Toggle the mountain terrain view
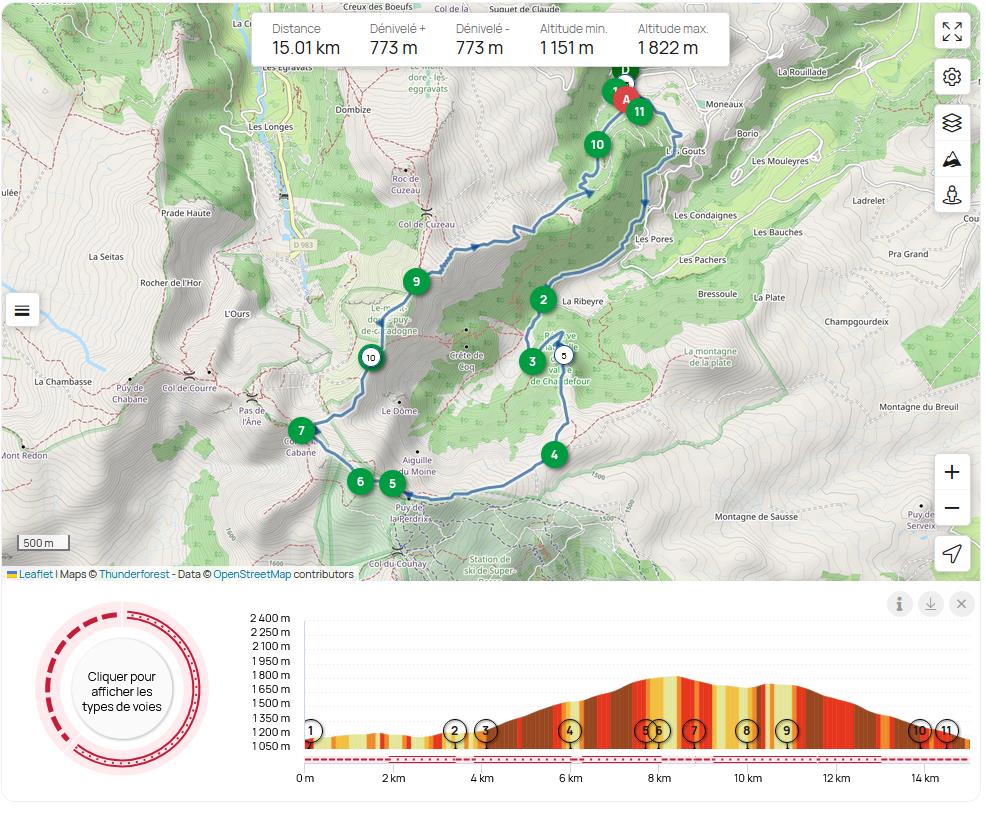Viewport: 986px width, 813px height. tap(951, 159)
